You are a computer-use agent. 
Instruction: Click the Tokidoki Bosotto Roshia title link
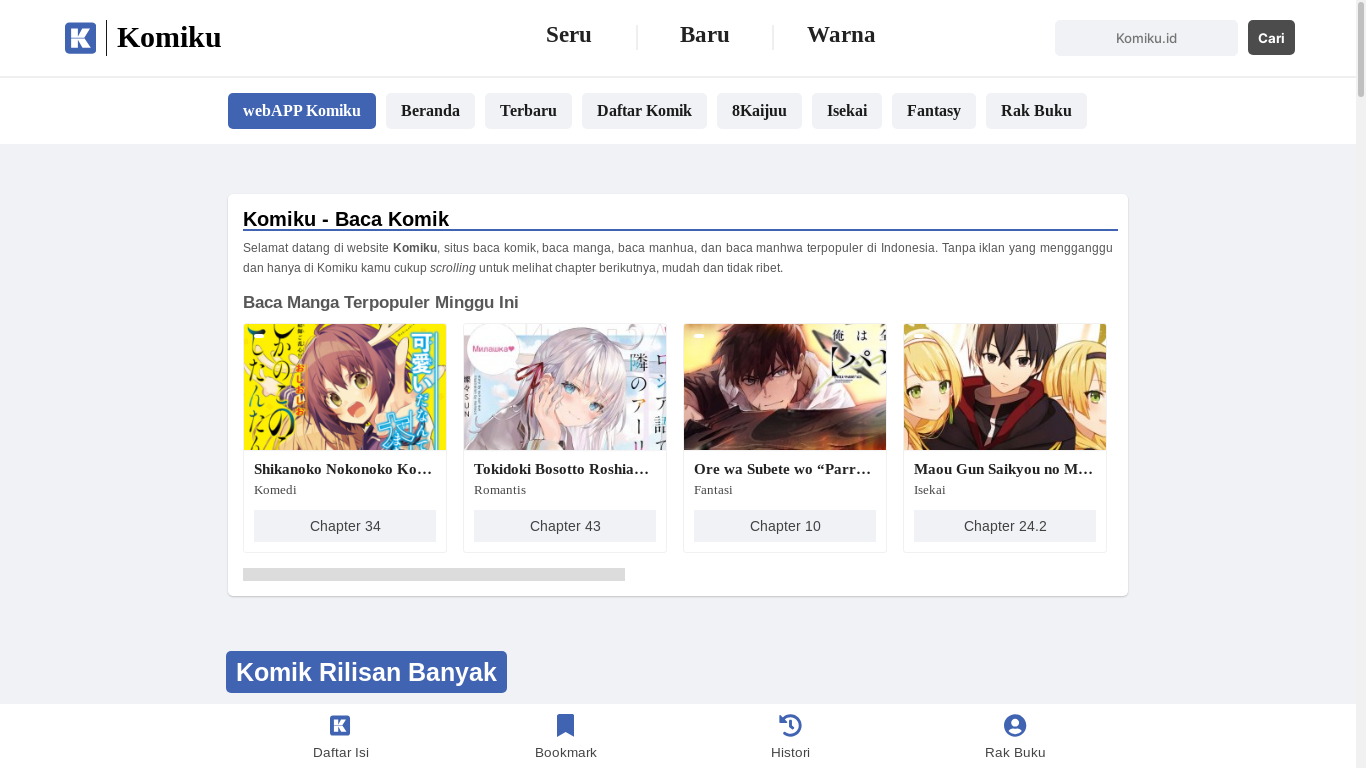point(563,469)
